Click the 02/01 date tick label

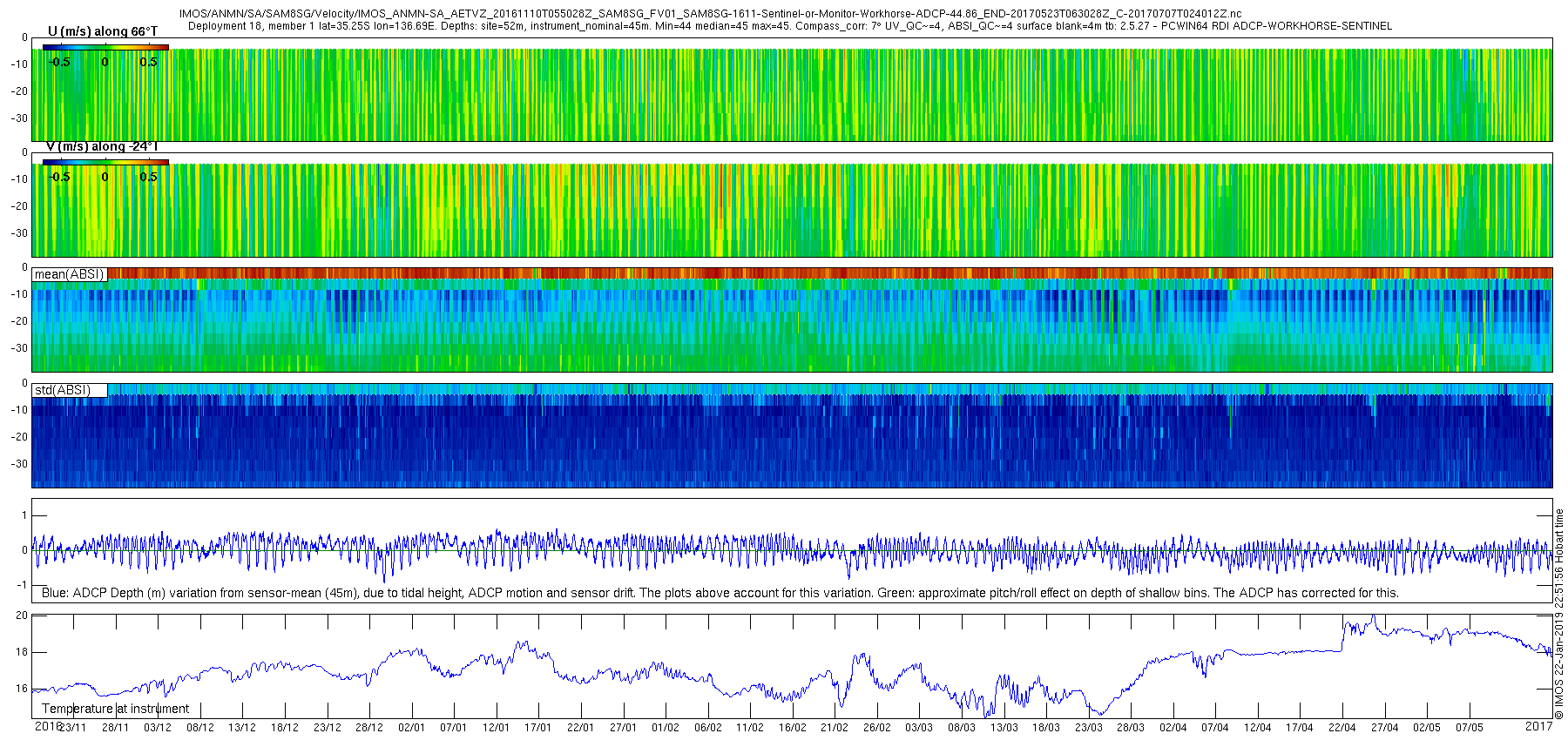point(411,728)
